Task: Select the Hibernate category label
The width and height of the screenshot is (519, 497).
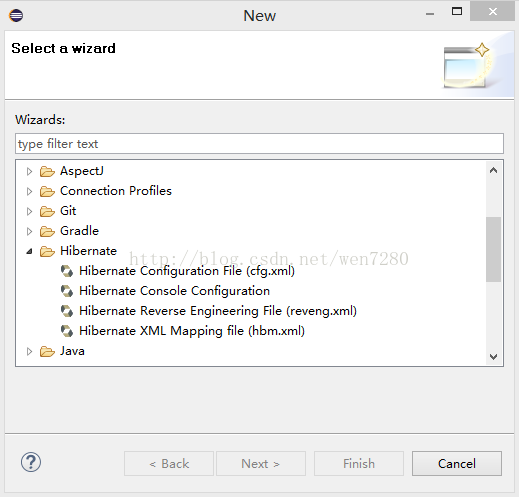Action: [88, 251]
